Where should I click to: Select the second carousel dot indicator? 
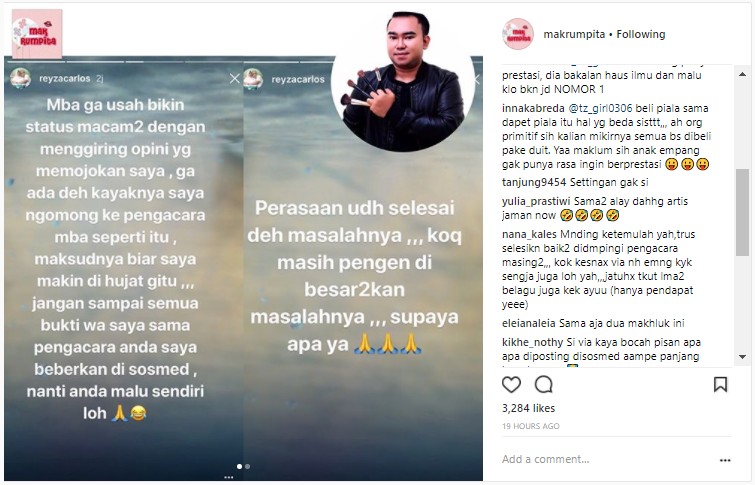point(247,466)
